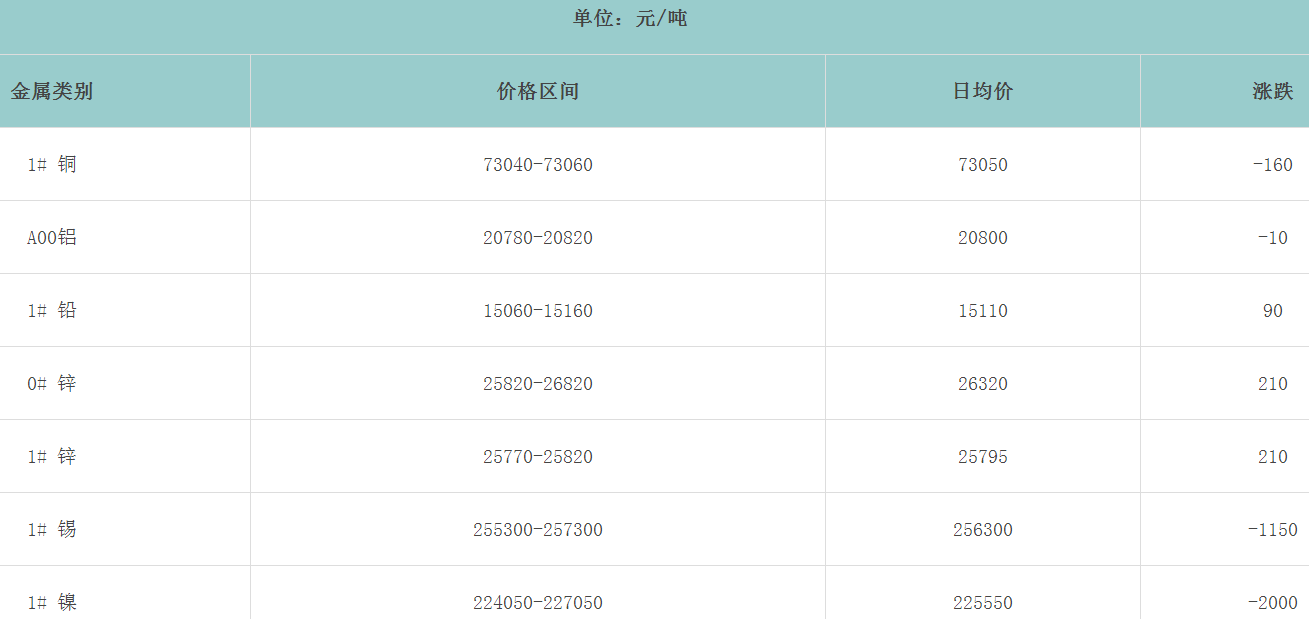Click the 26320 daily average value
The height and width of the screenshot is (619, 1309).
pyautogui.click(x=983, y=384)
